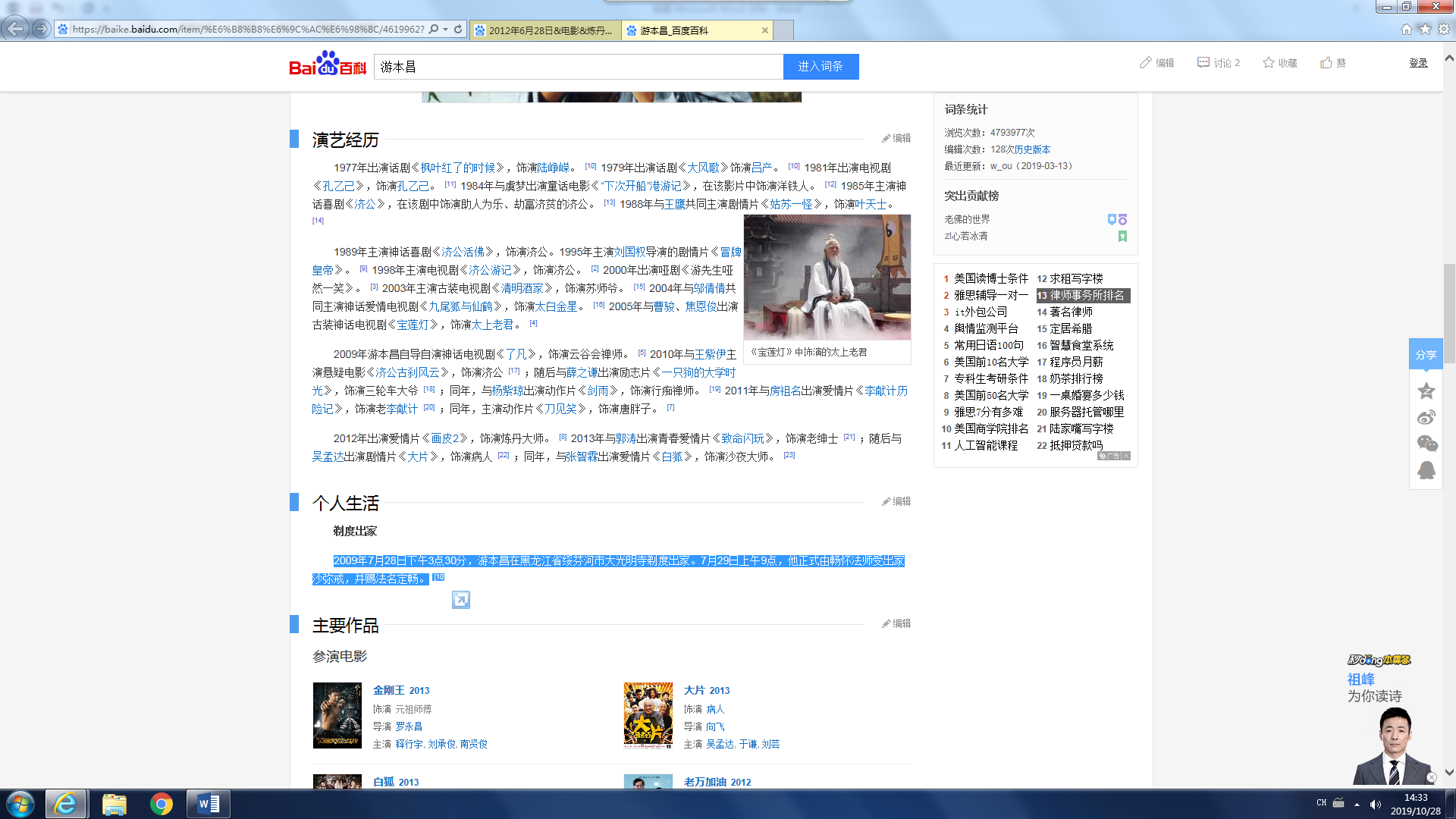
Task: Click the browser refresh icon
Action: tap(458, 30)
